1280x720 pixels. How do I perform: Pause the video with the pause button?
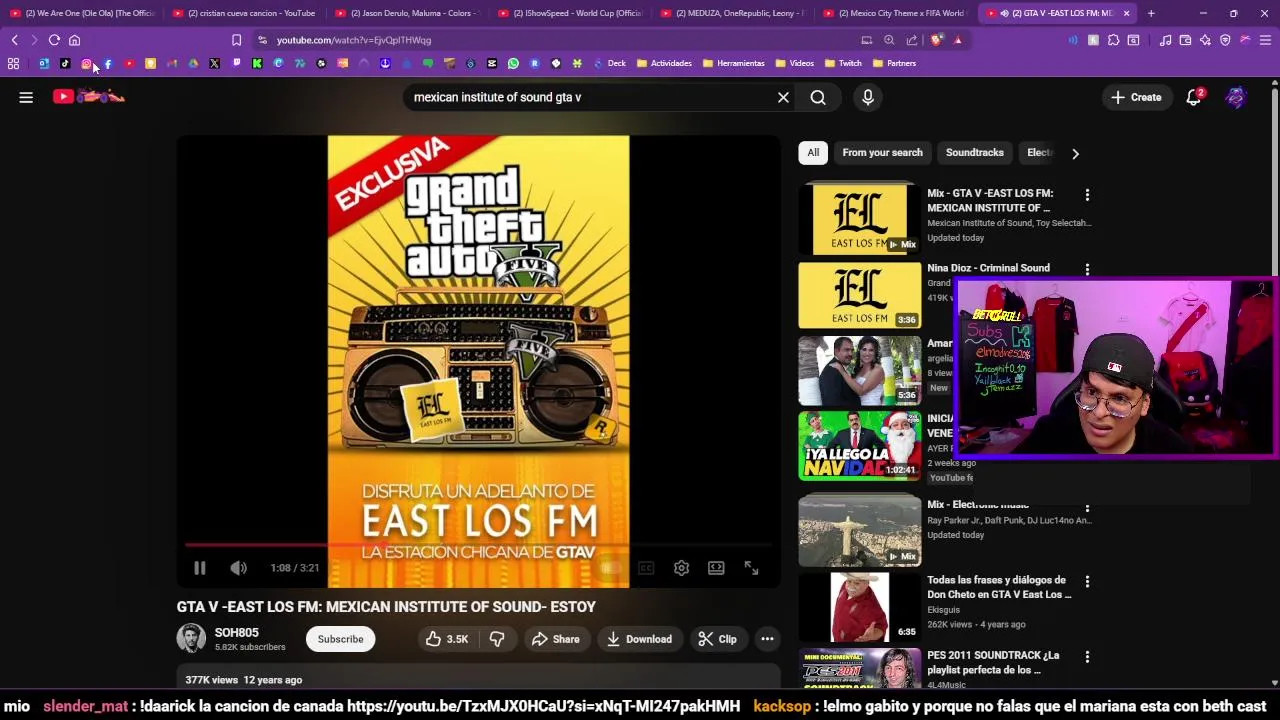[x=199, y=568]
